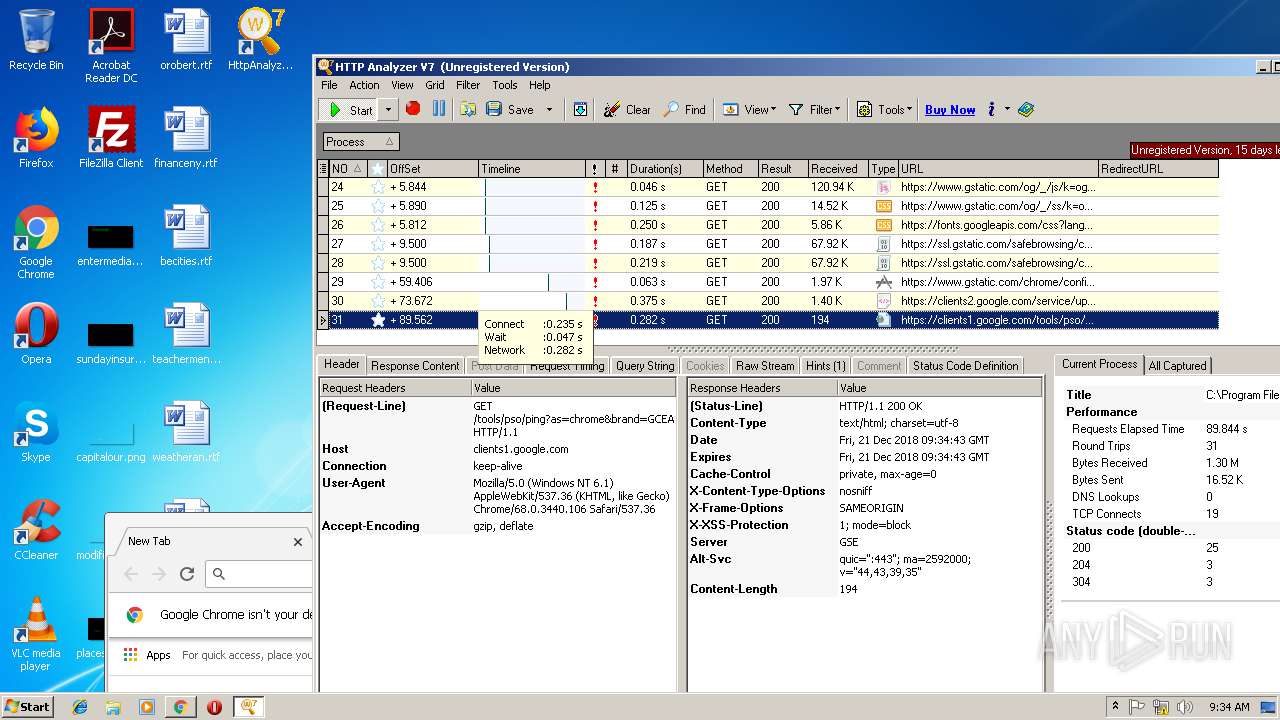Toggle the star on request row 24
The width and height of the screenshot is (1280, 720).
pyautogui.click(x=378, y=187)
